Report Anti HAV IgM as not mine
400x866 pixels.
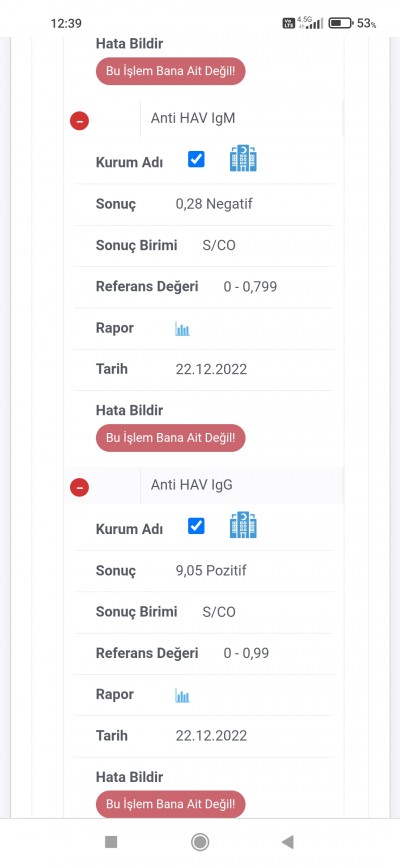(x=171, y=438)
